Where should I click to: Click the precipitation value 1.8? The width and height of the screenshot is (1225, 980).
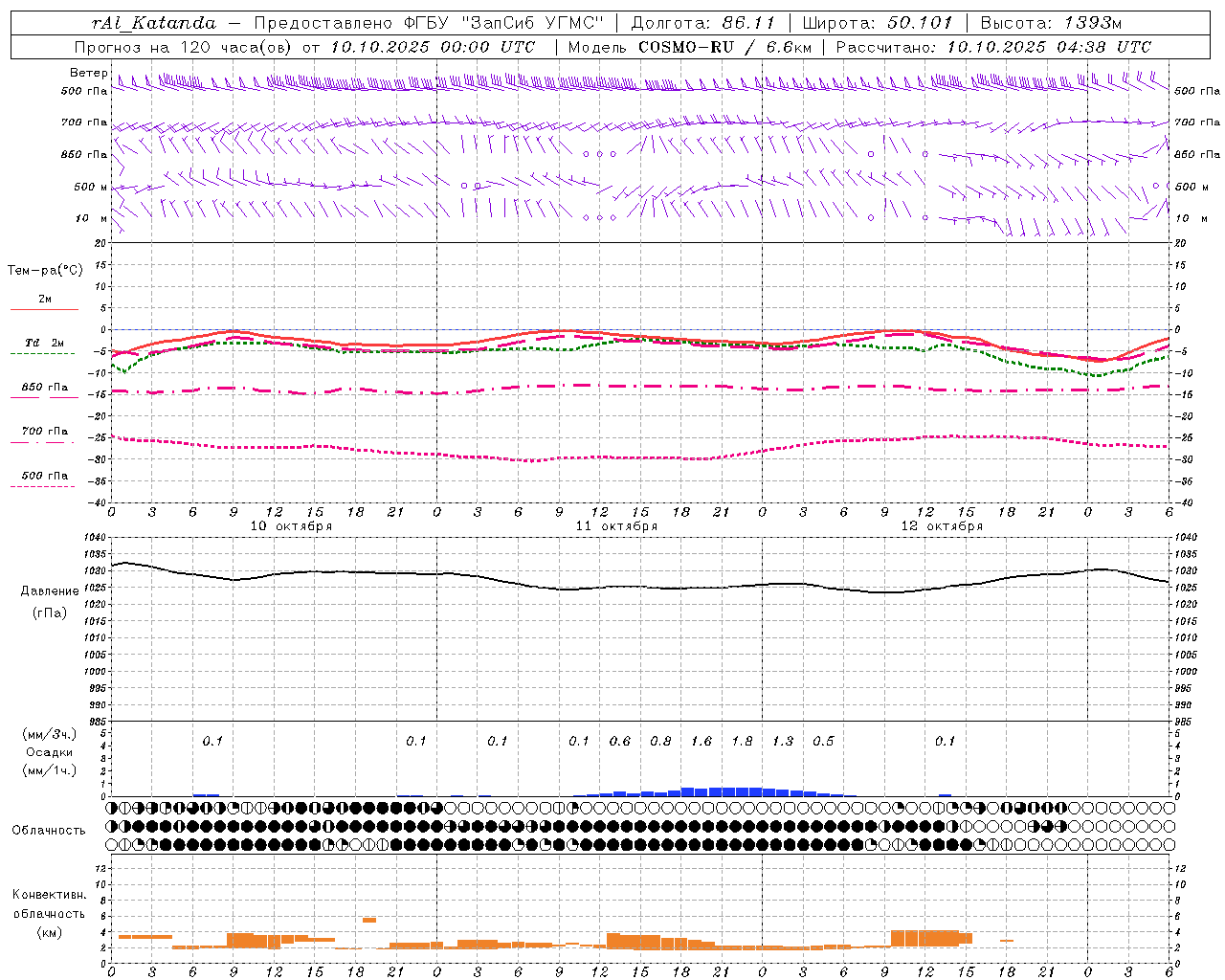click(x=742, y=741)
